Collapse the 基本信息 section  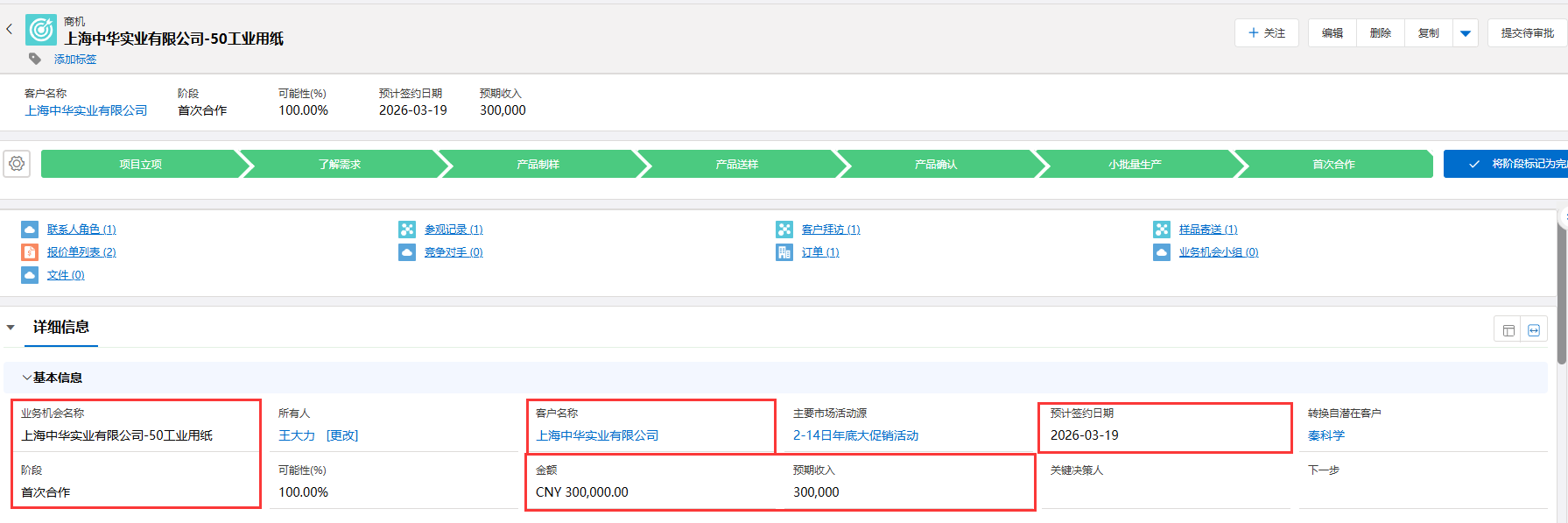[27, 378]
